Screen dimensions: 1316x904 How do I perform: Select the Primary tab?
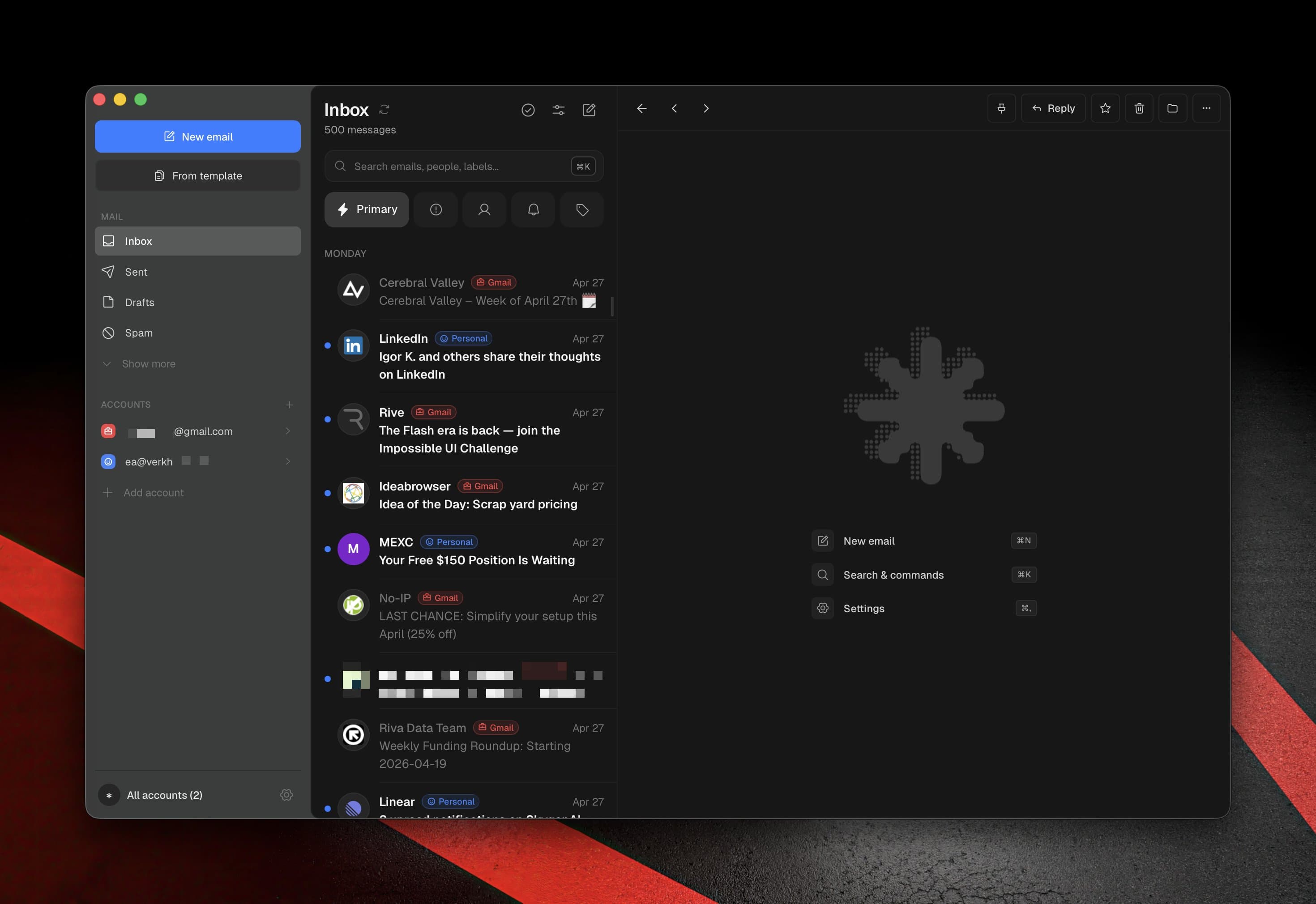[x=367, y=209]
